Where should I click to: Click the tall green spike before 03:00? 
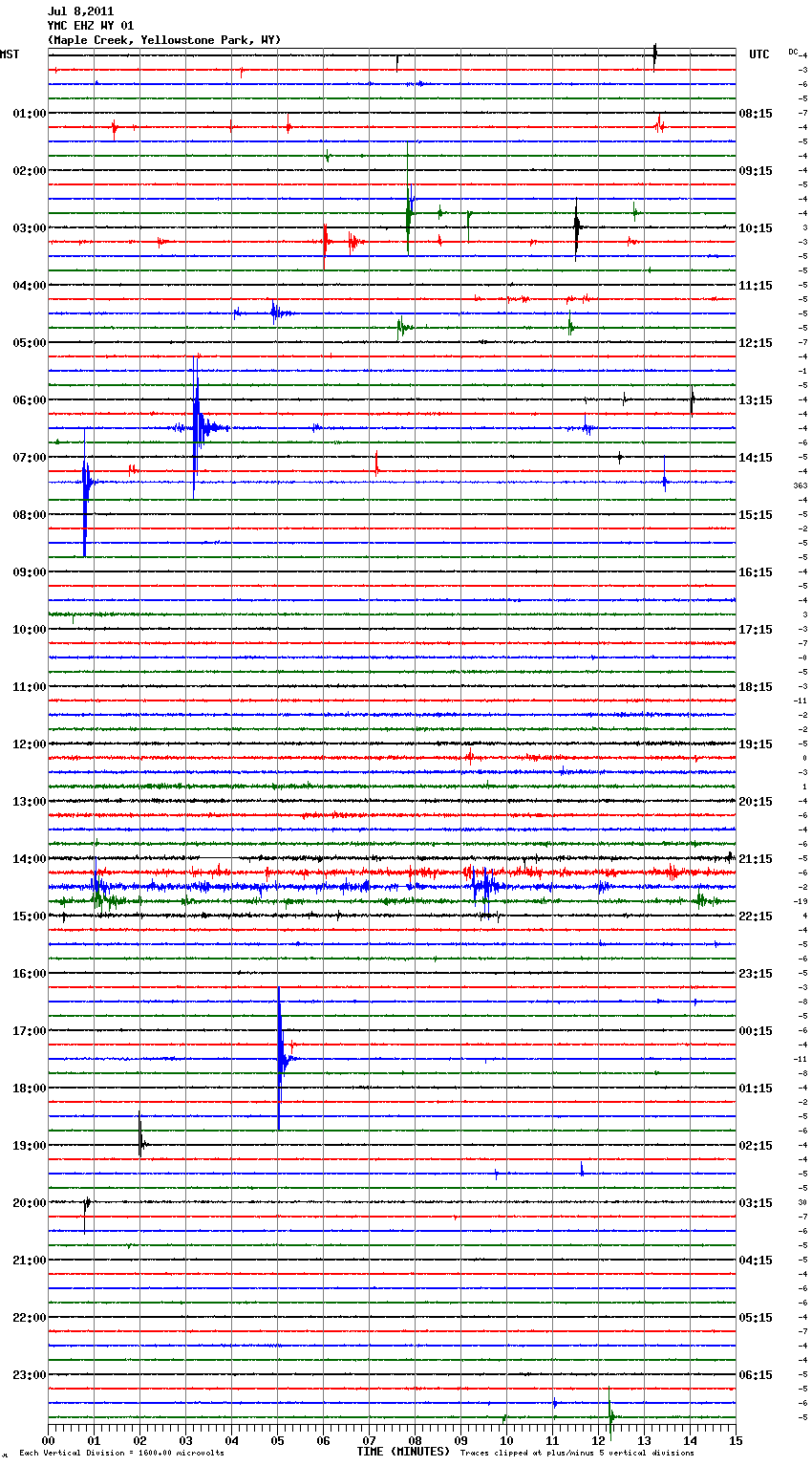click(x=409, y=201)
